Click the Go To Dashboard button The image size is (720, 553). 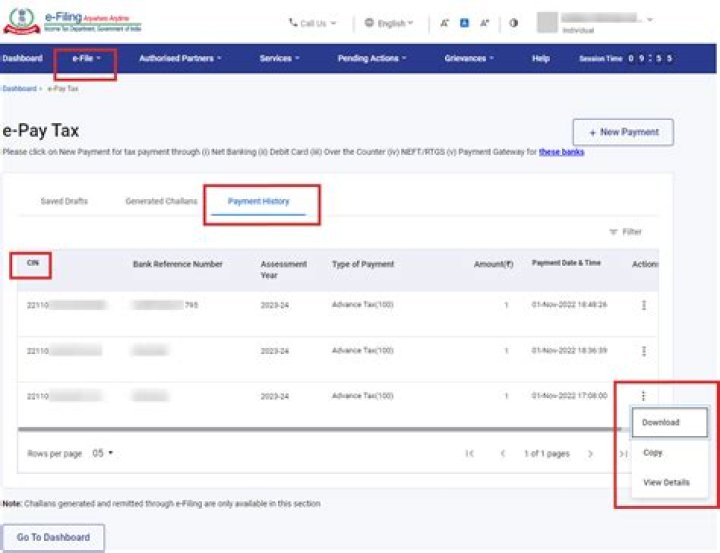[53, 537]
